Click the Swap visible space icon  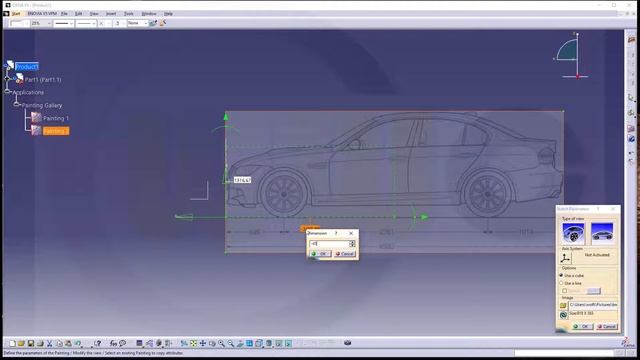point(288,344)
